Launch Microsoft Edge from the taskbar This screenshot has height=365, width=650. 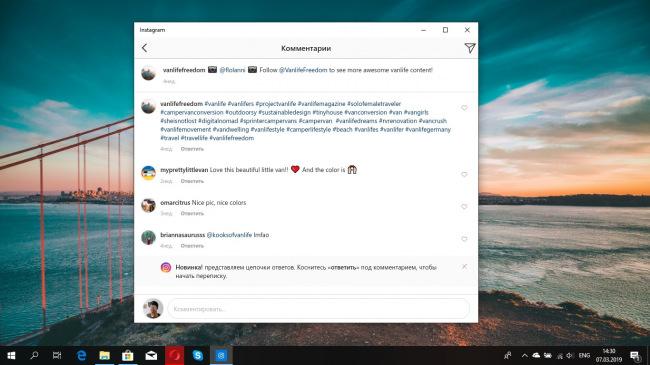coord(82,355)
